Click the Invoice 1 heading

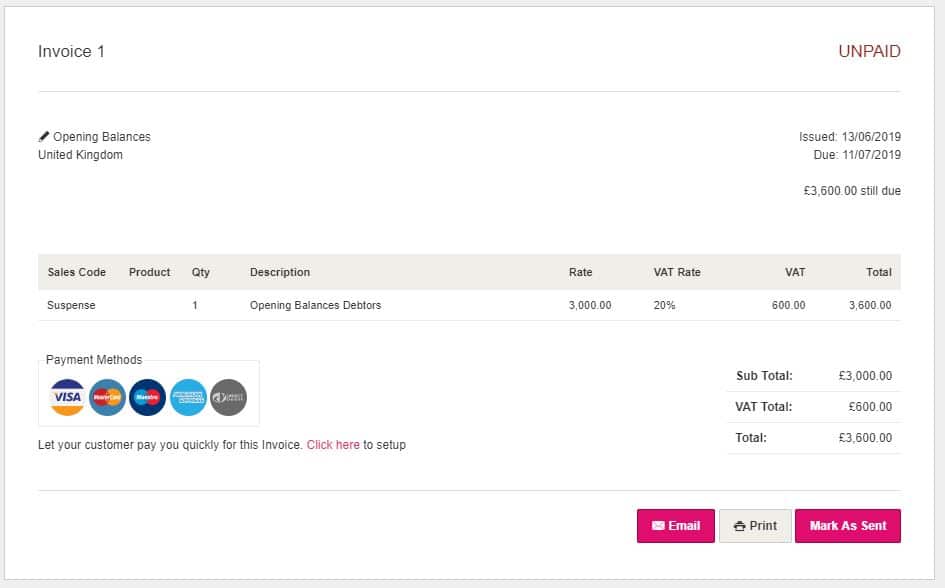[71, 52]
